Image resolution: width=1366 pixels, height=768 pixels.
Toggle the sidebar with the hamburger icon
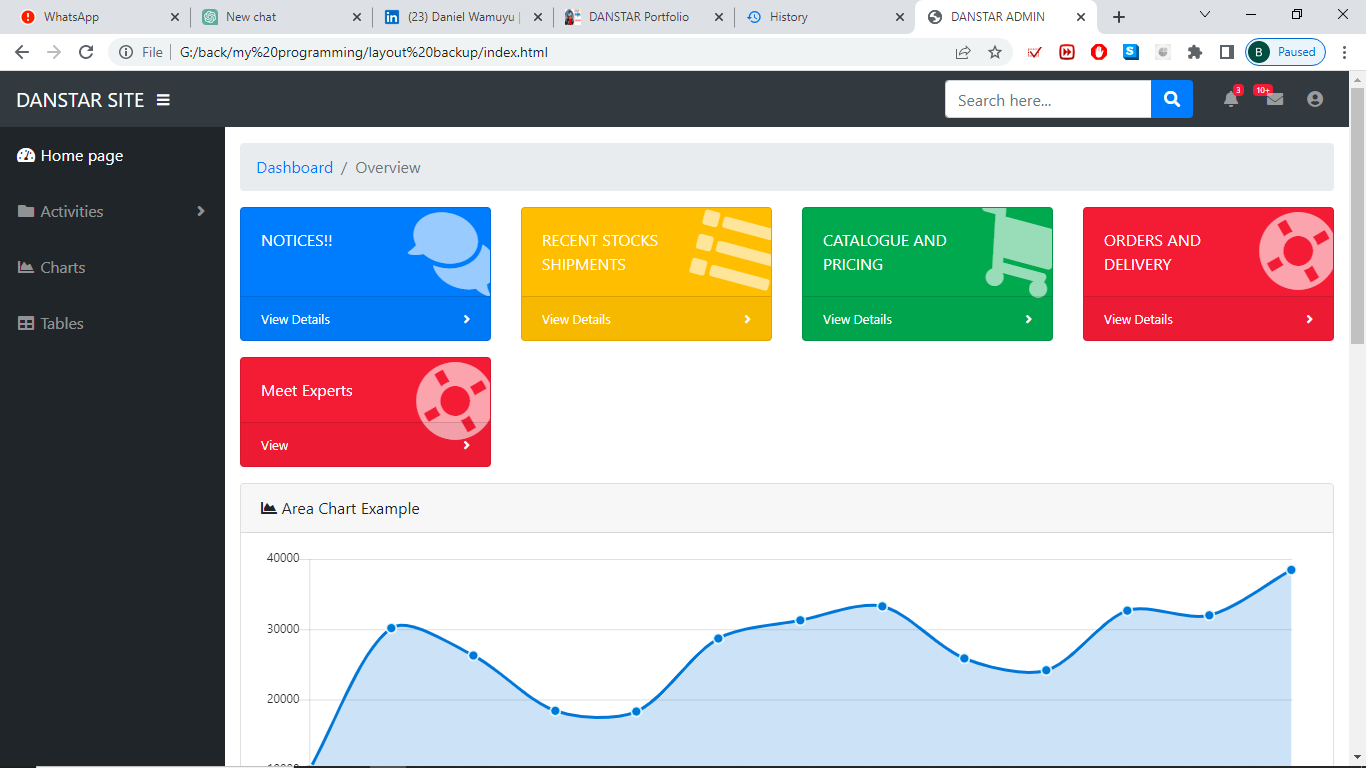163,100
